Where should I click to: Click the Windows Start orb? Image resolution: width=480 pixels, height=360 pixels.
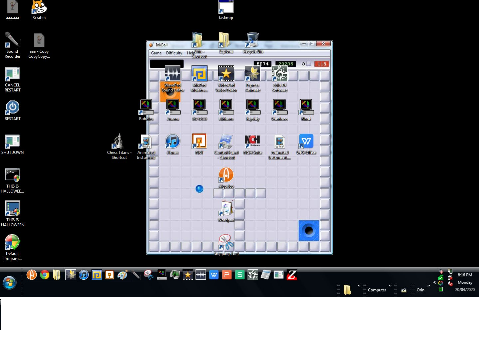pos(9,283)
